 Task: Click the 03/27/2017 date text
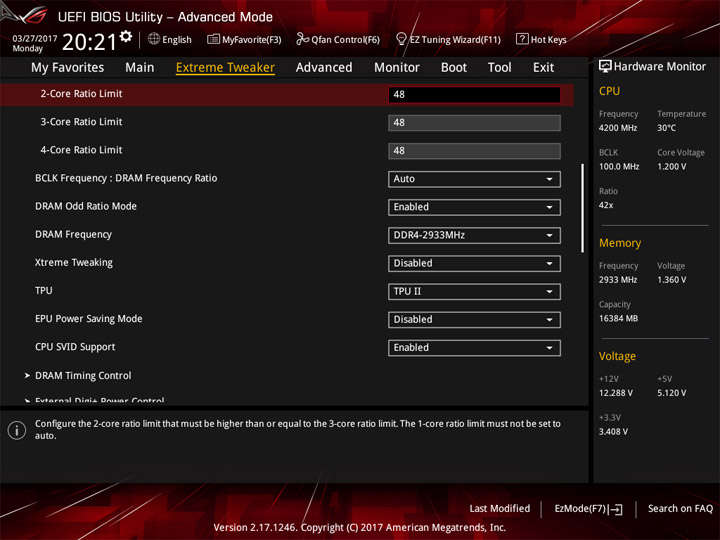coord(35,38)
